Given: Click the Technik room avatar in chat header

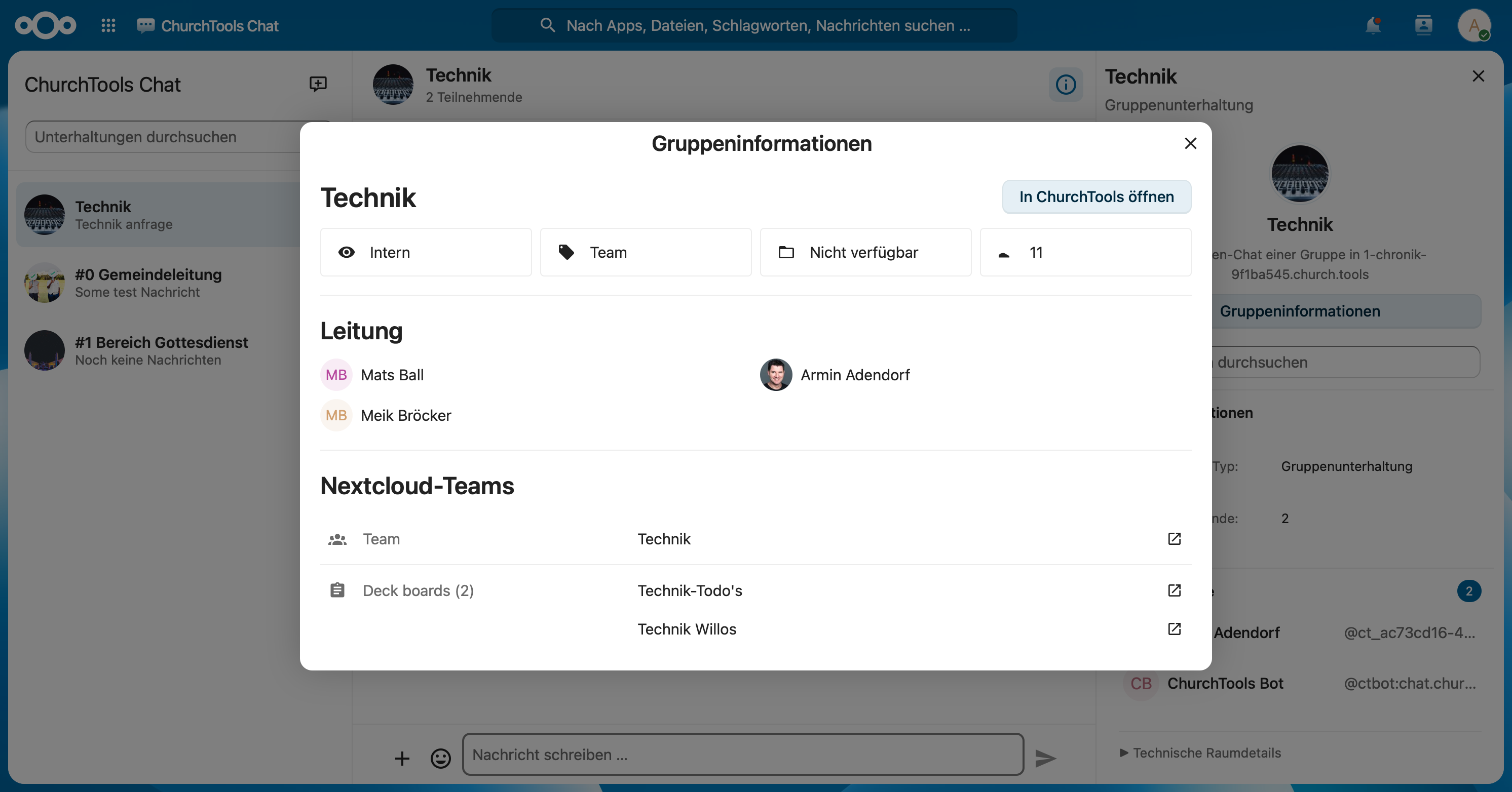Looking at the screenshot, I should click(393, 85).
